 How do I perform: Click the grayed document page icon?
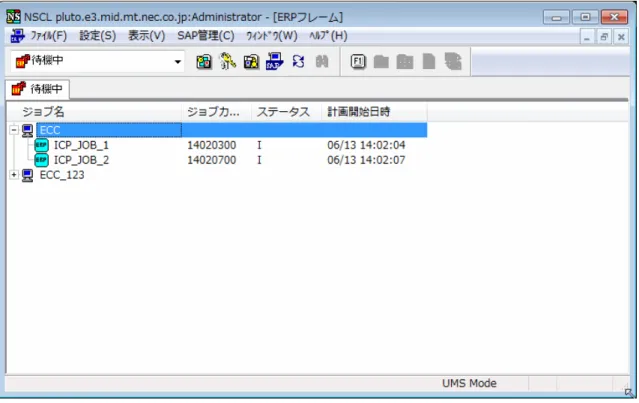tap(429, 62)
